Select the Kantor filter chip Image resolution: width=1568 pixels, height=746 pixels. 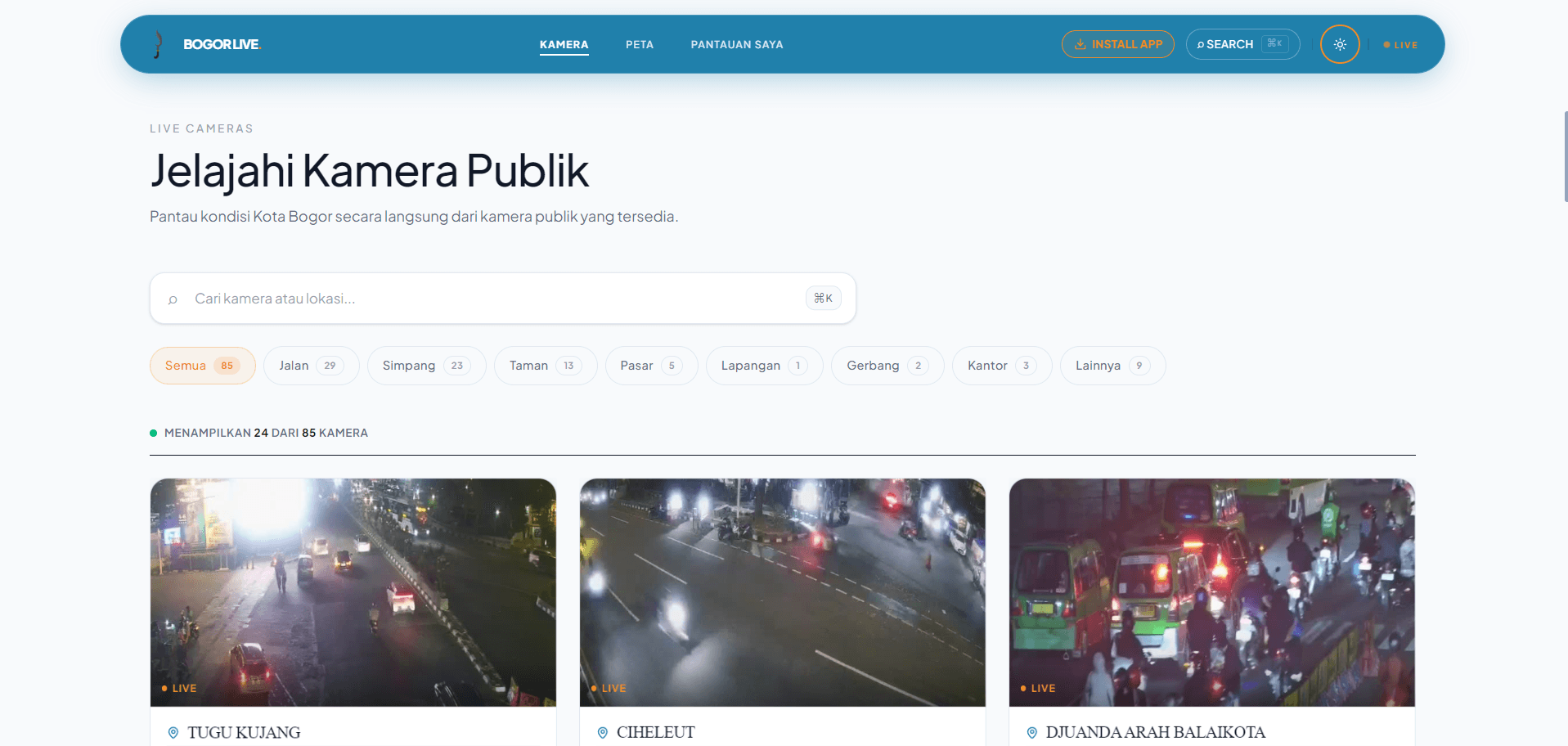click(1002, 366)
